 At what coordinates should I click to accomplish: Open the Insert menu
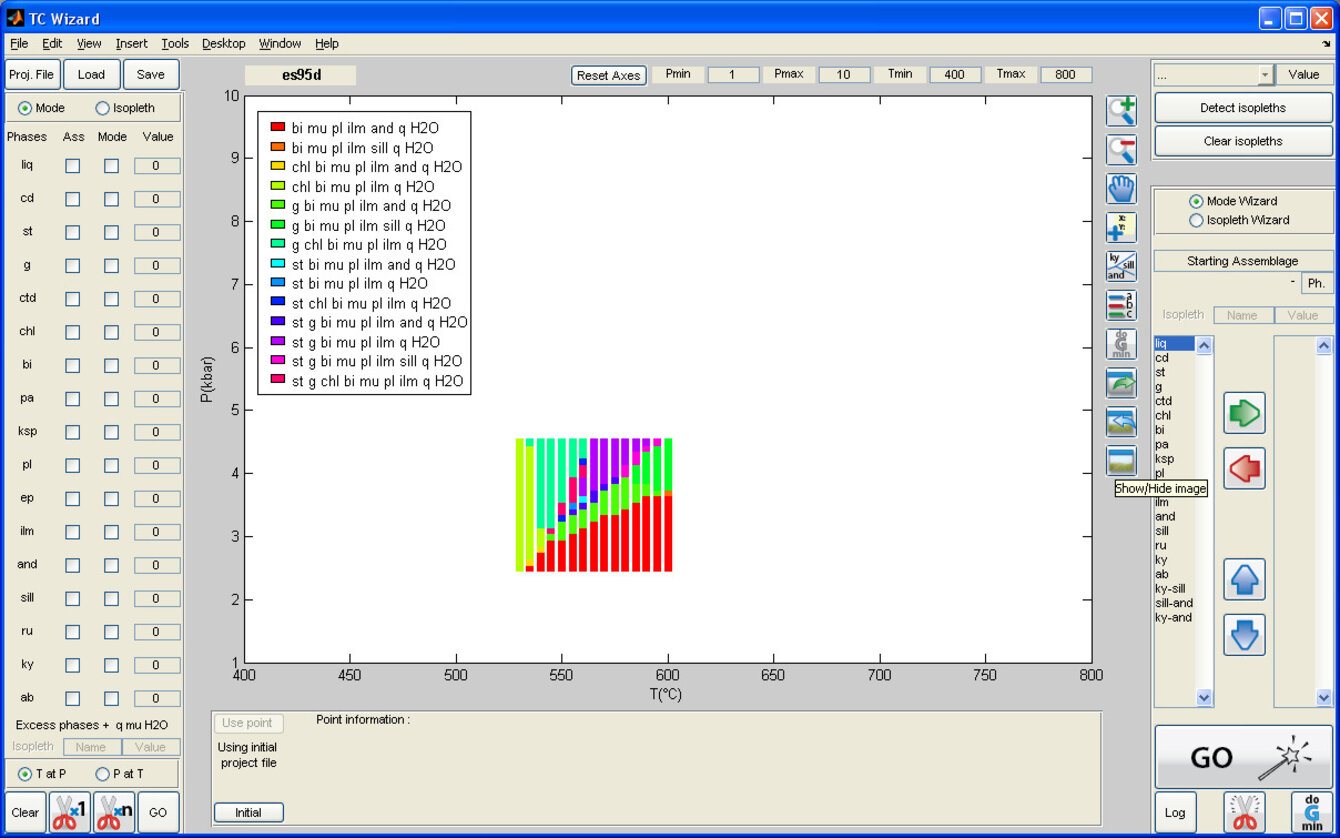click(x=131, y=44)
